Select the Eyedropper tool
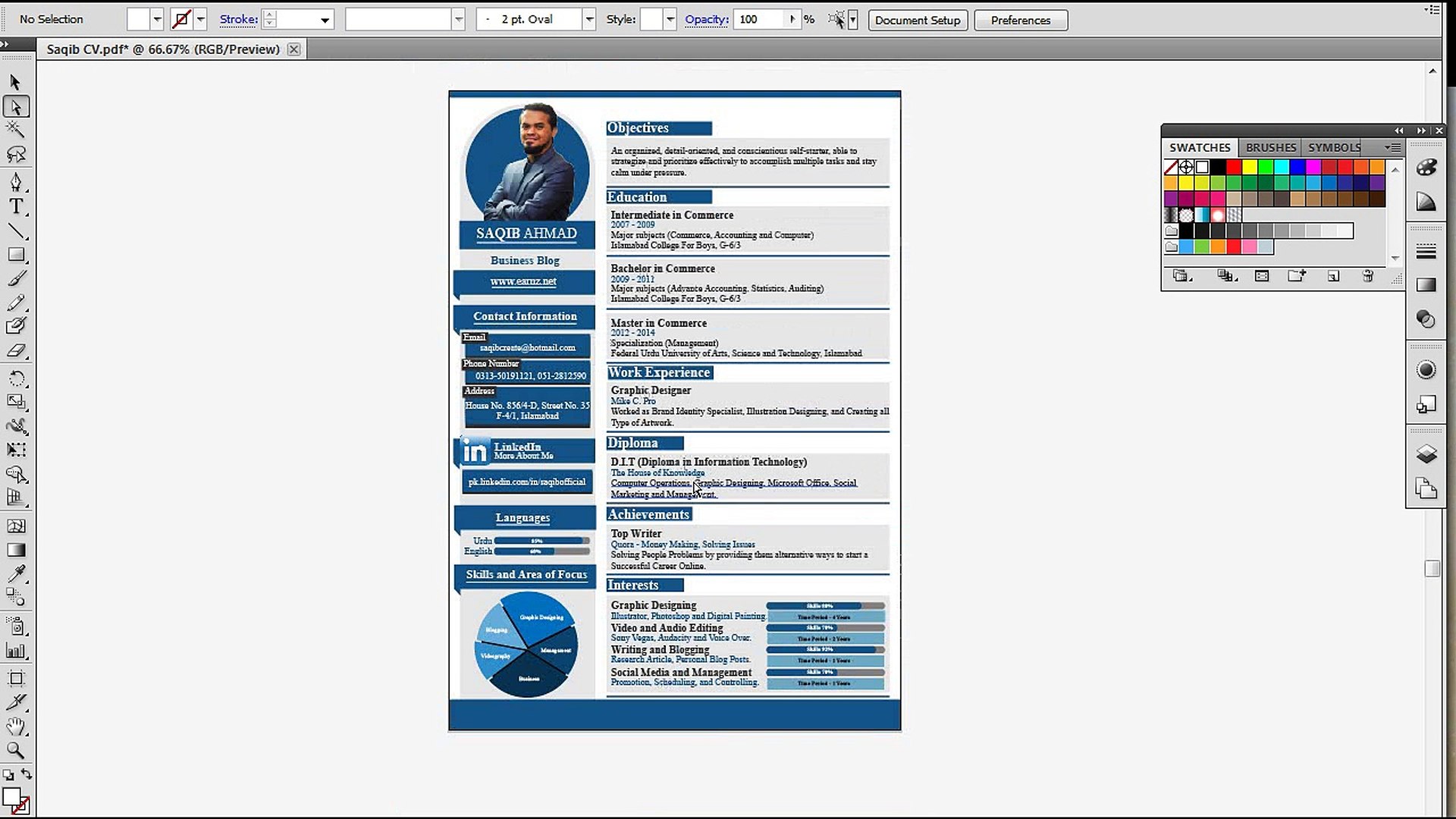This screenshot has width=1456, height=819. (x=16, y=573)
